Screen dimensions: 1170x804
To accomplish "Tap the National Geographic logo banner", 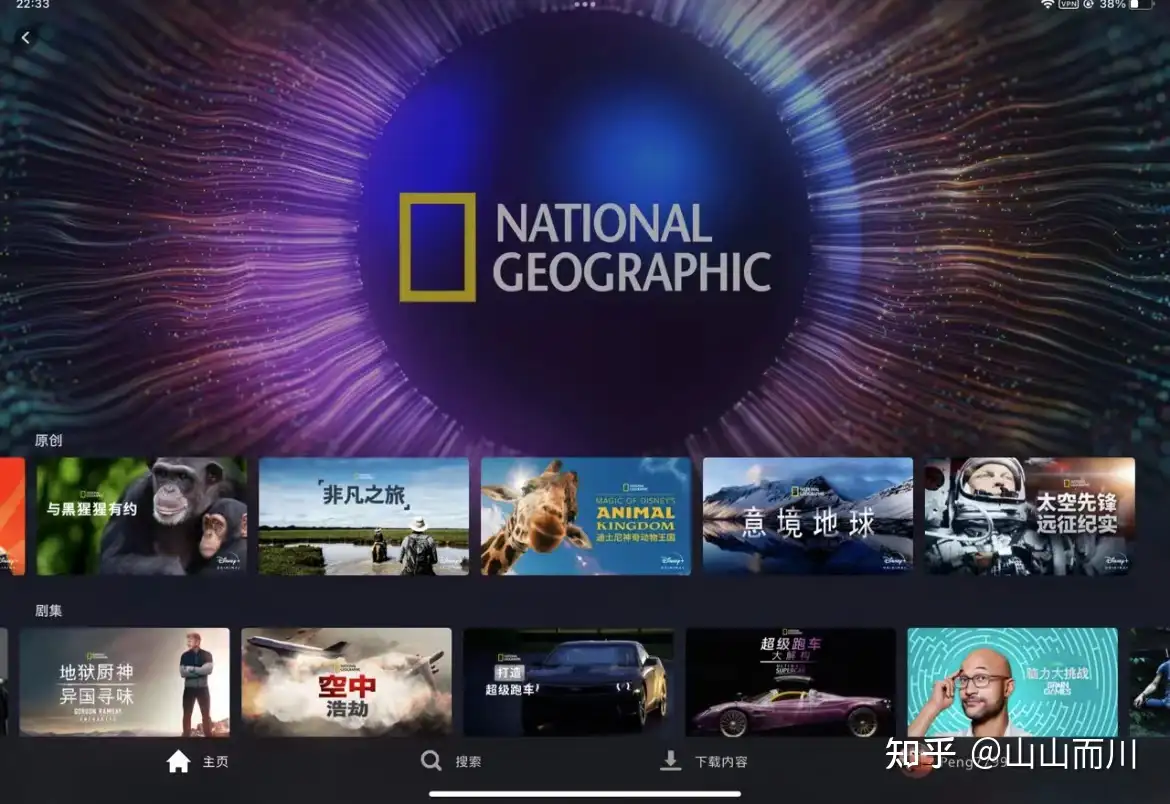I will [586, 247].
